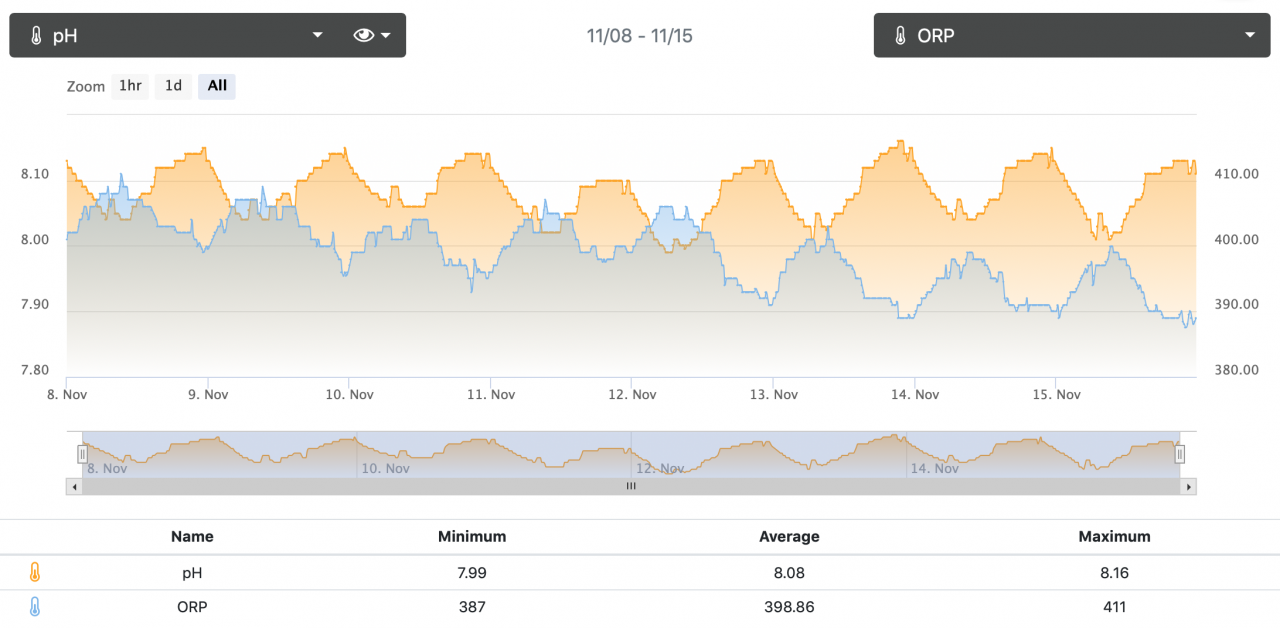The width and height of the screenshot is (1280, 628).
Task: Click the thermometer icon beside ORP dropdown
Action: pos(900,36)
